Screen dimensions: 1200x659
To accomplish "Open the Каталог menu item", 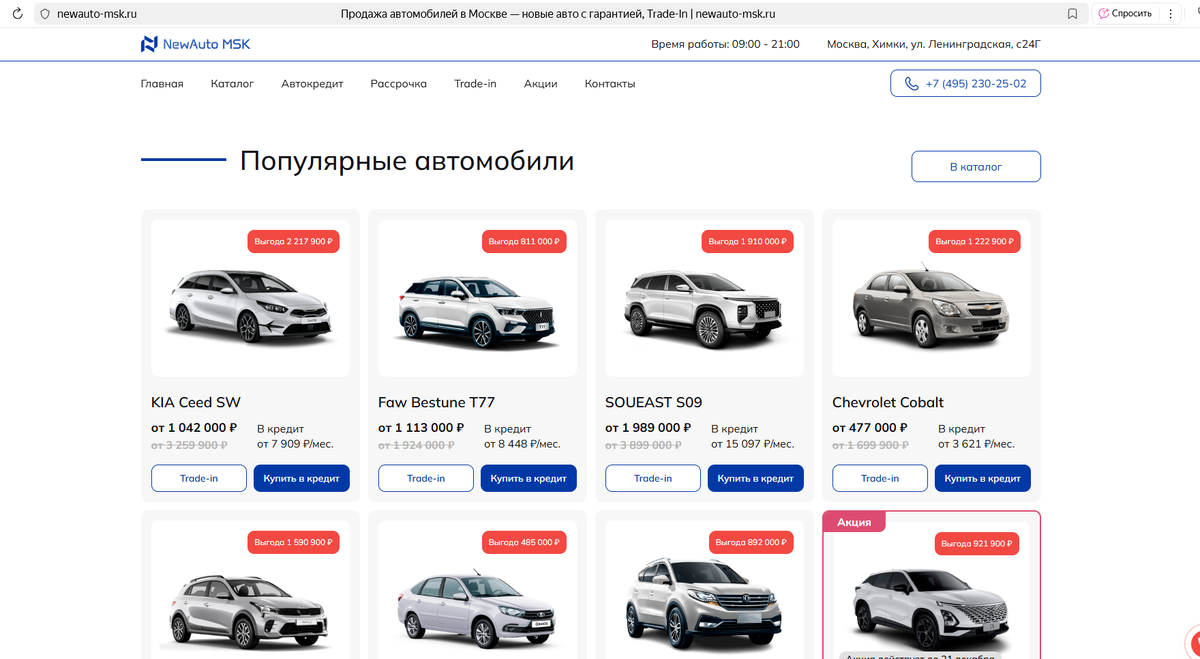I will [232, 84].
